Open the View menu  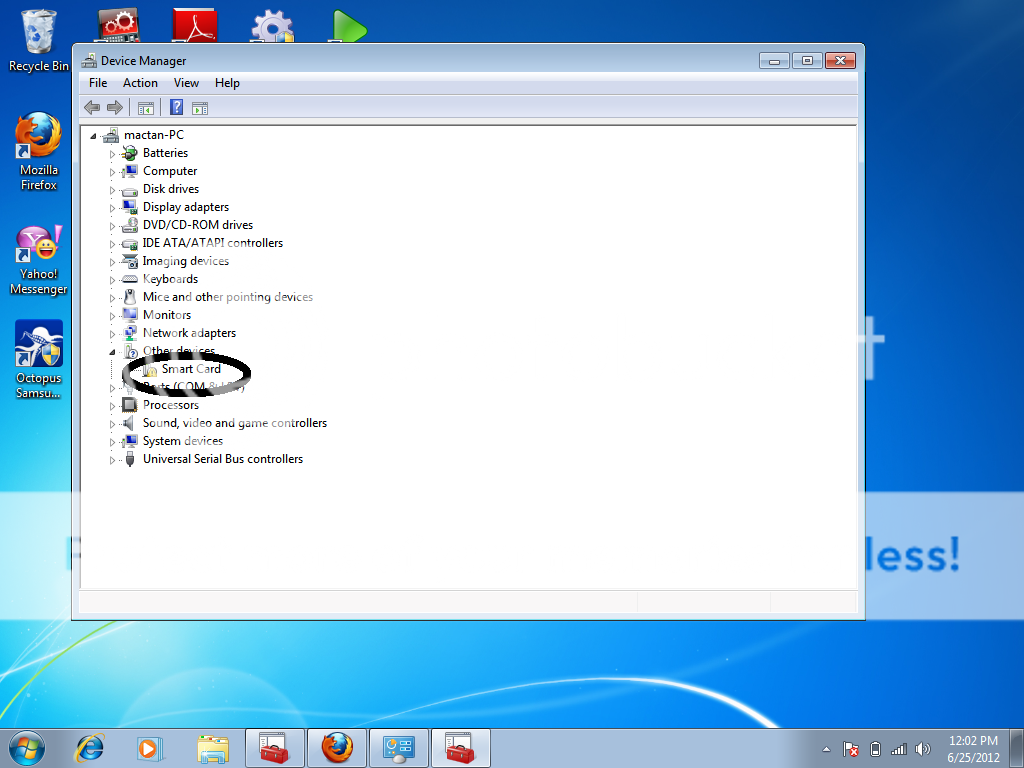(x=186, y=83)
